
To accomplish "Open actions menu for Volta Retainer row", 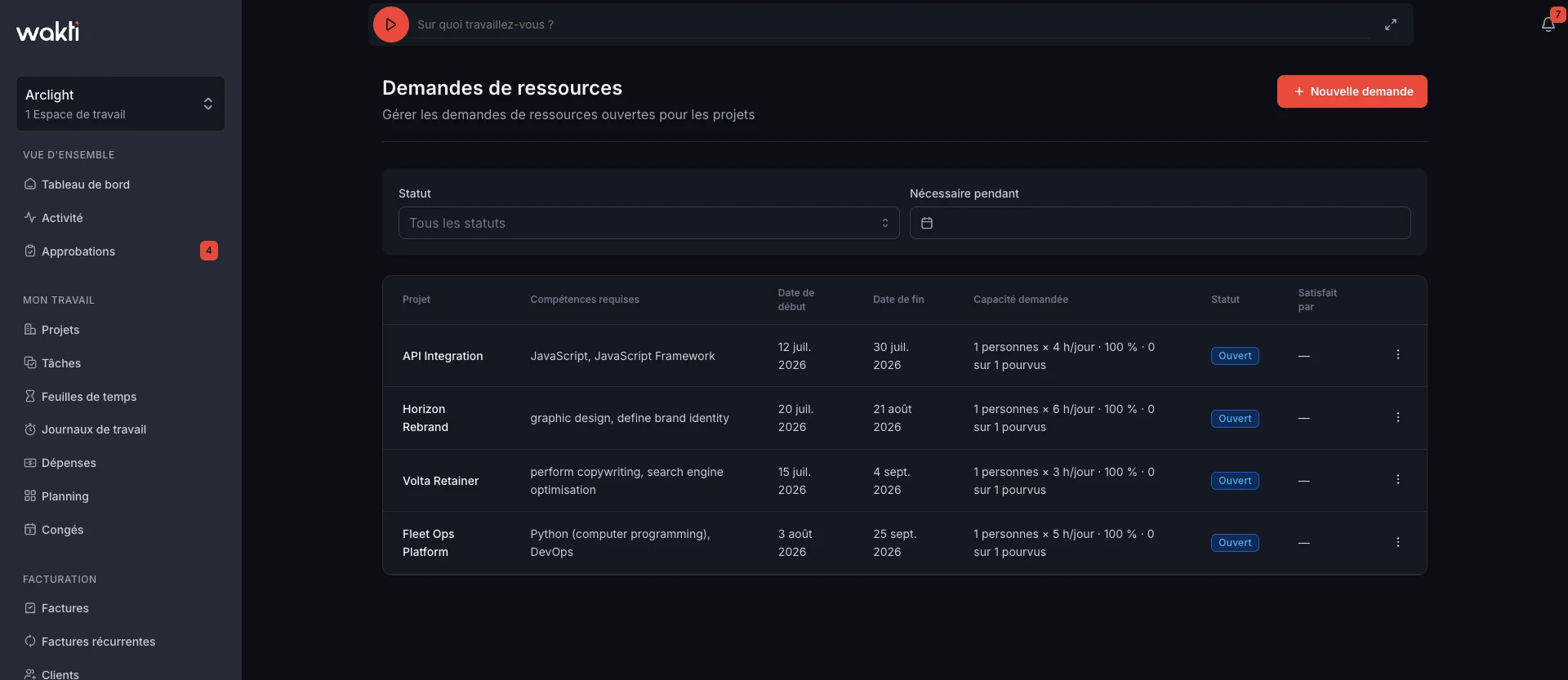I will tap(1397, 480).
